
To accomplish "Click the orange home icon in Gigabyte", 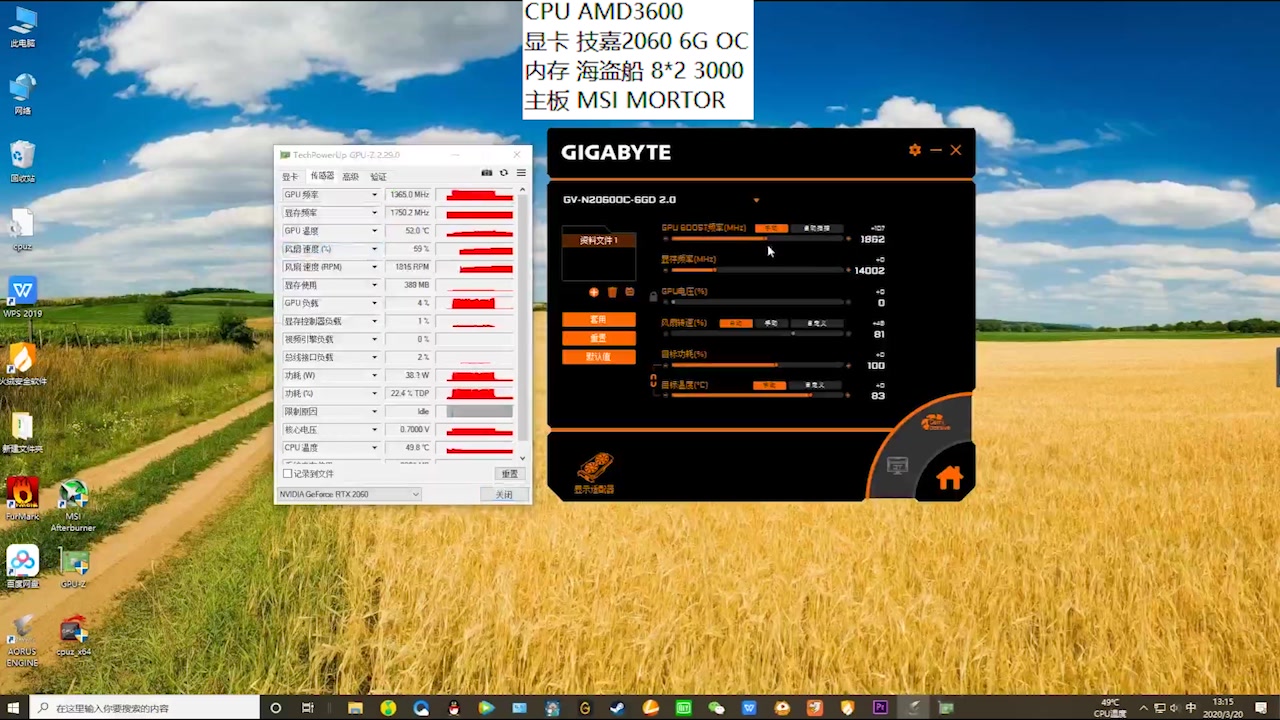I will click(x=949, y=478).
